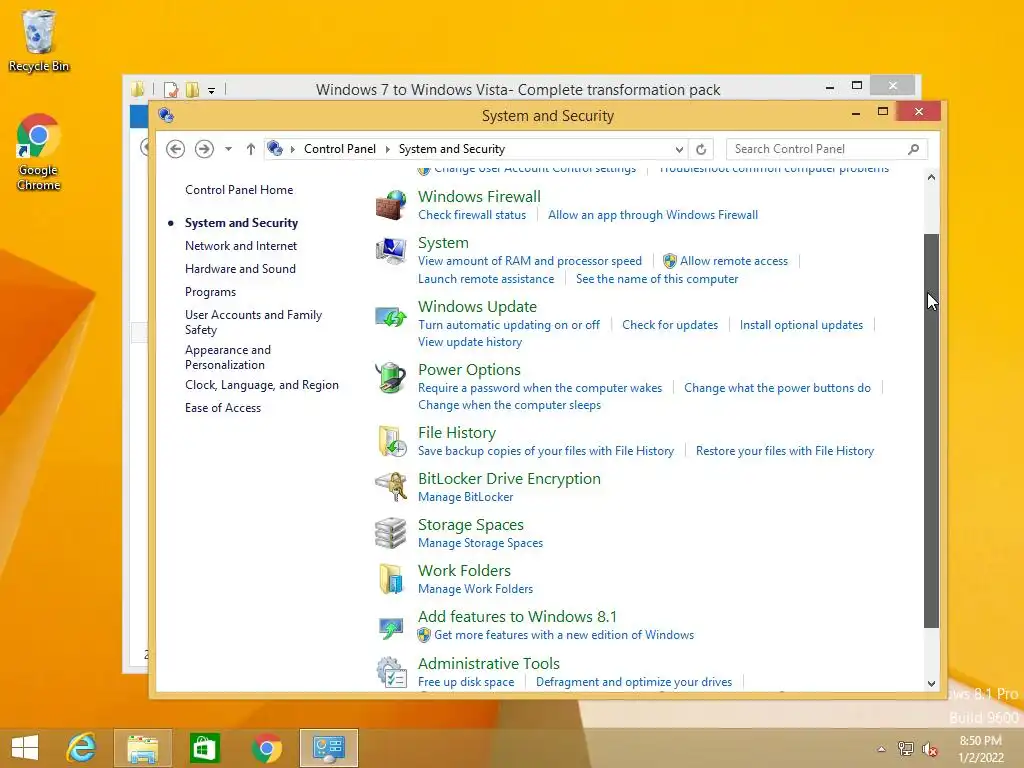Click the Chrome icon on the taskbar
Screen dimensions: 1024x768
[x=266, y=748]
